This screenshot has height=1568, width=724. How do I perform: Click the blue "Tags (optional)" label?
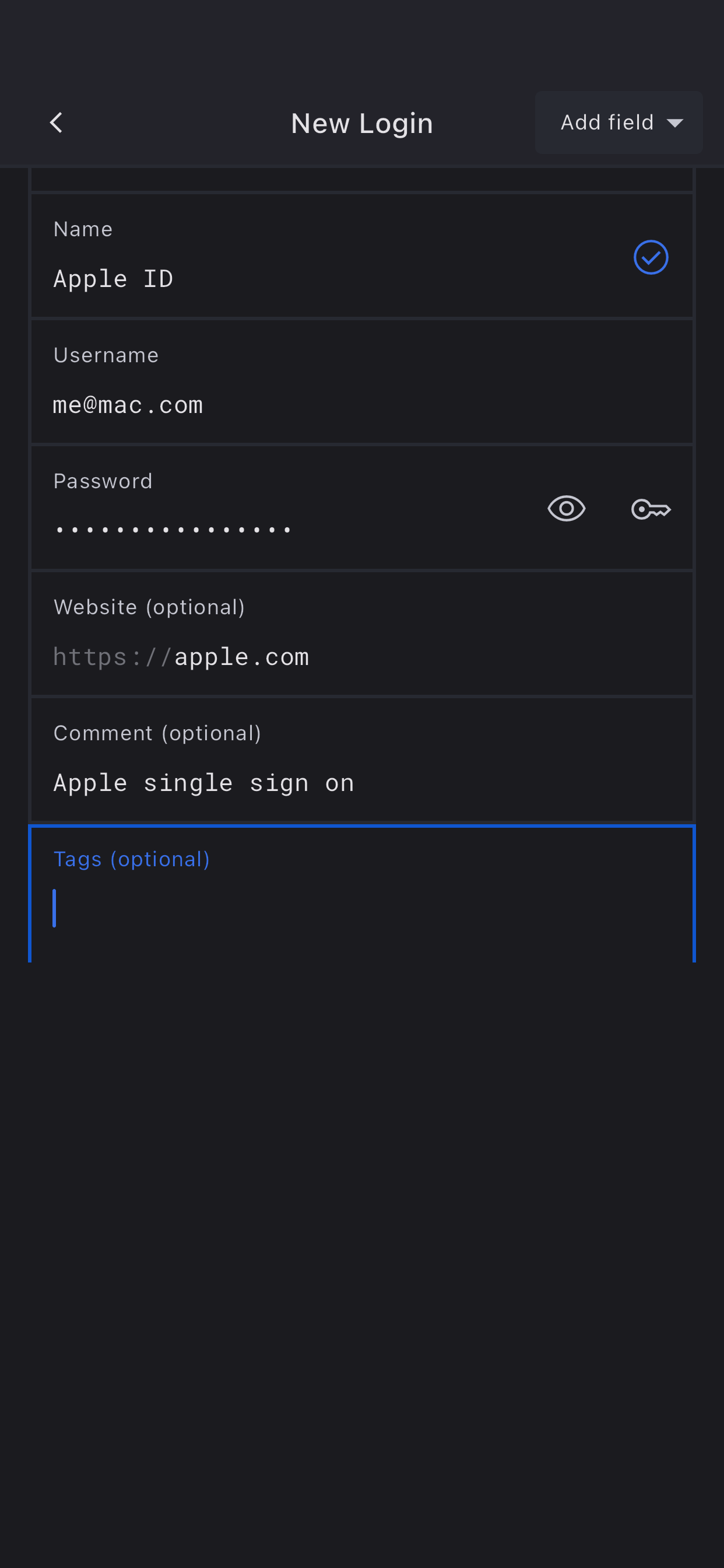[x=131, y=859]
